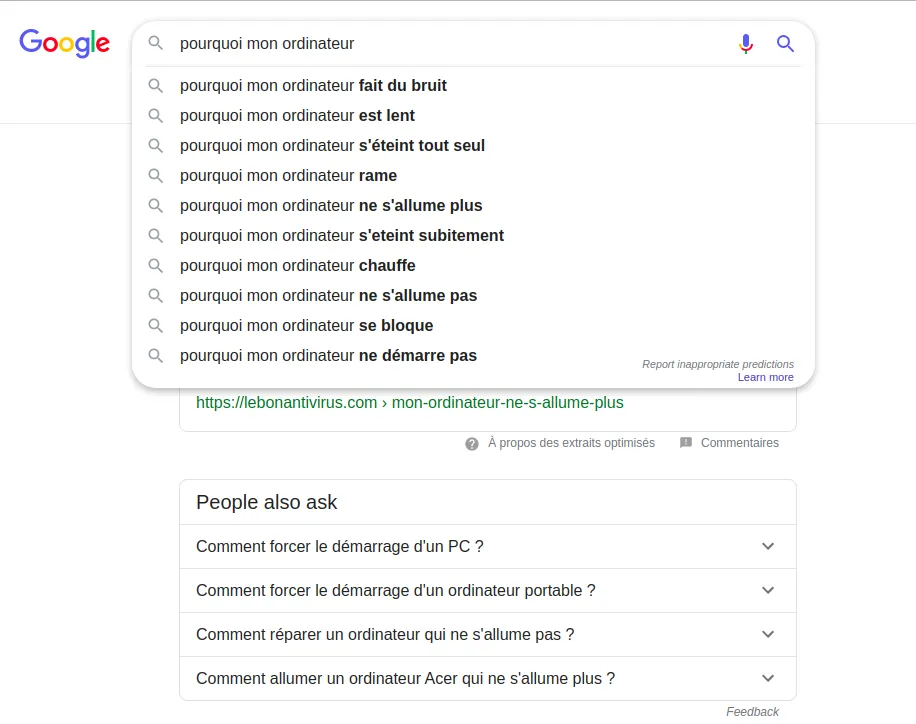Expand "Comment forcer le démarrage d'un PC ?"
916x724 pixels.
(x=767, y=546)
